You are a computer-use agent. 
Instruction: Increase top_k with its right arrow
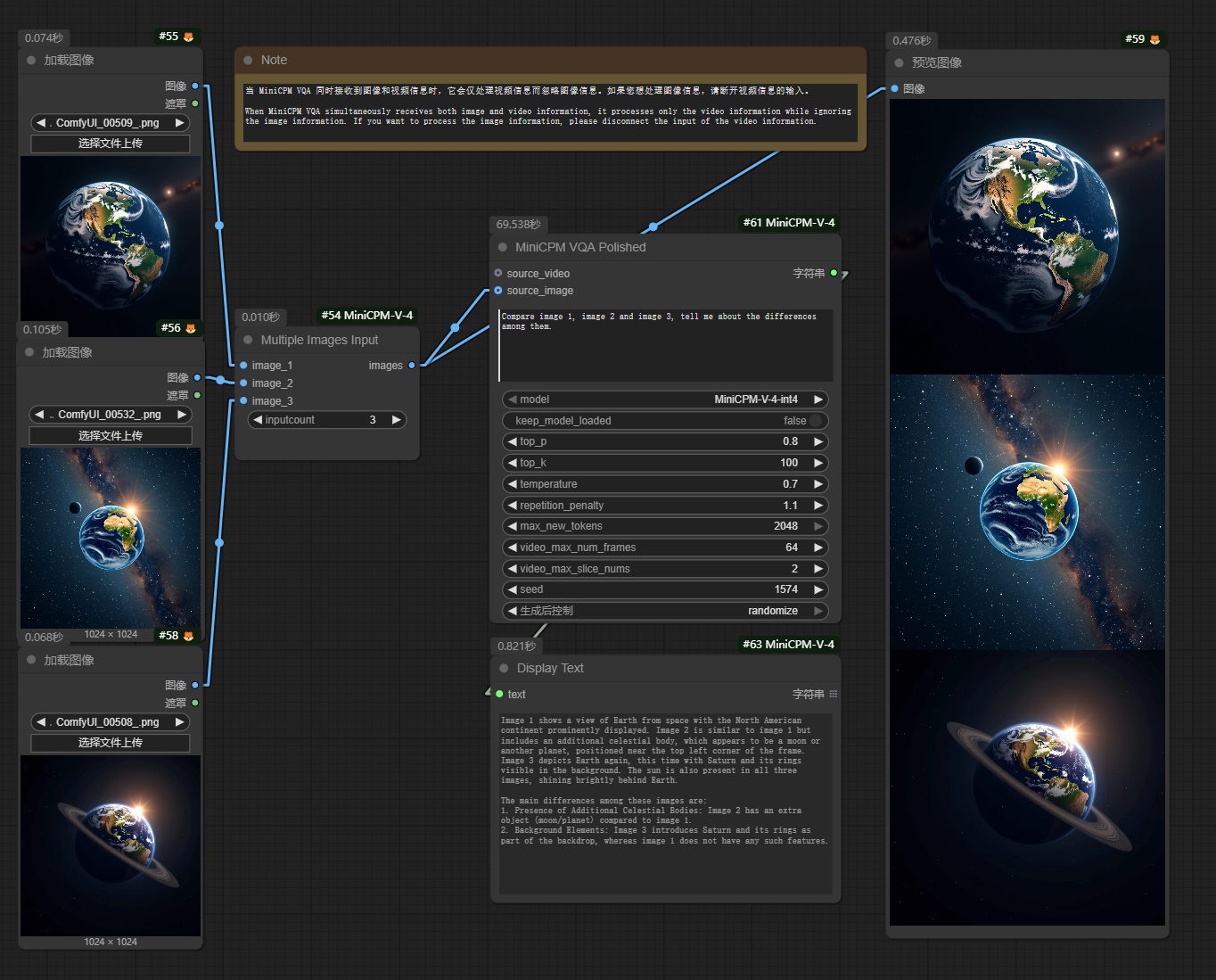click(x=818, y=463)
